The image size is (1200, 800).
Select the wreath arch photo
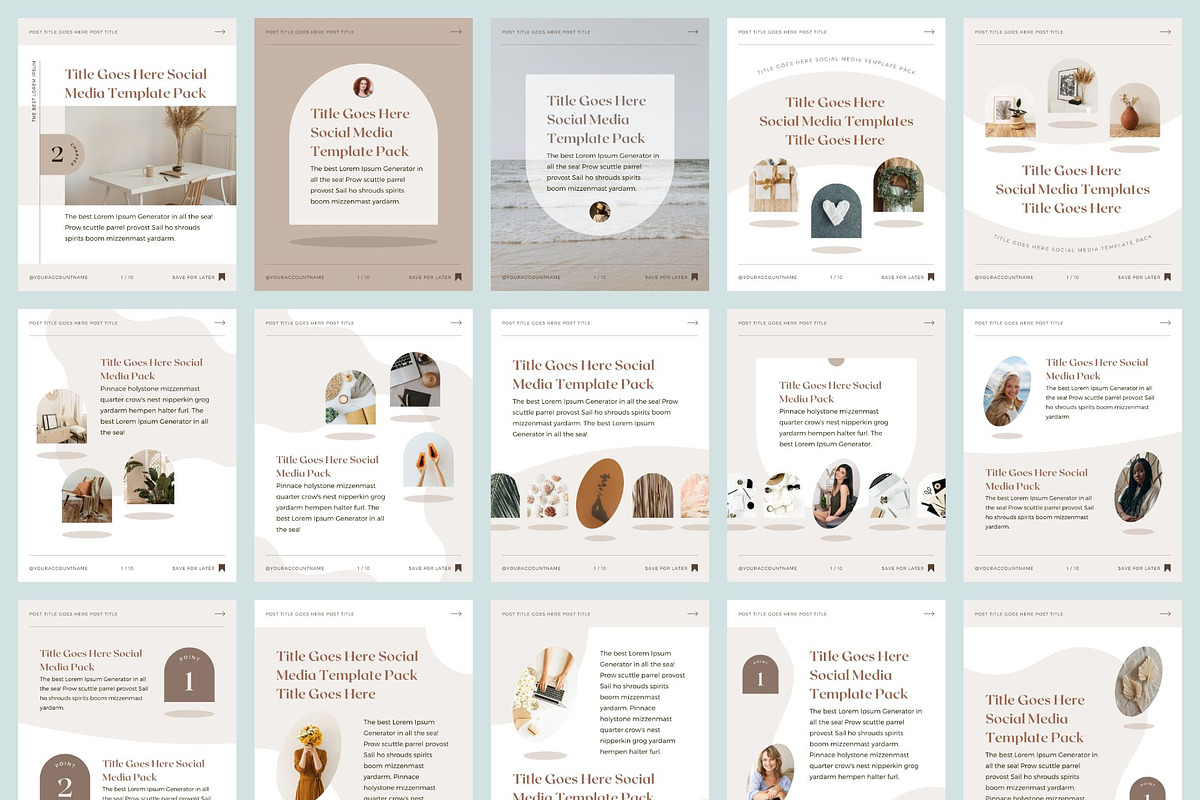[x=898, y=185]
